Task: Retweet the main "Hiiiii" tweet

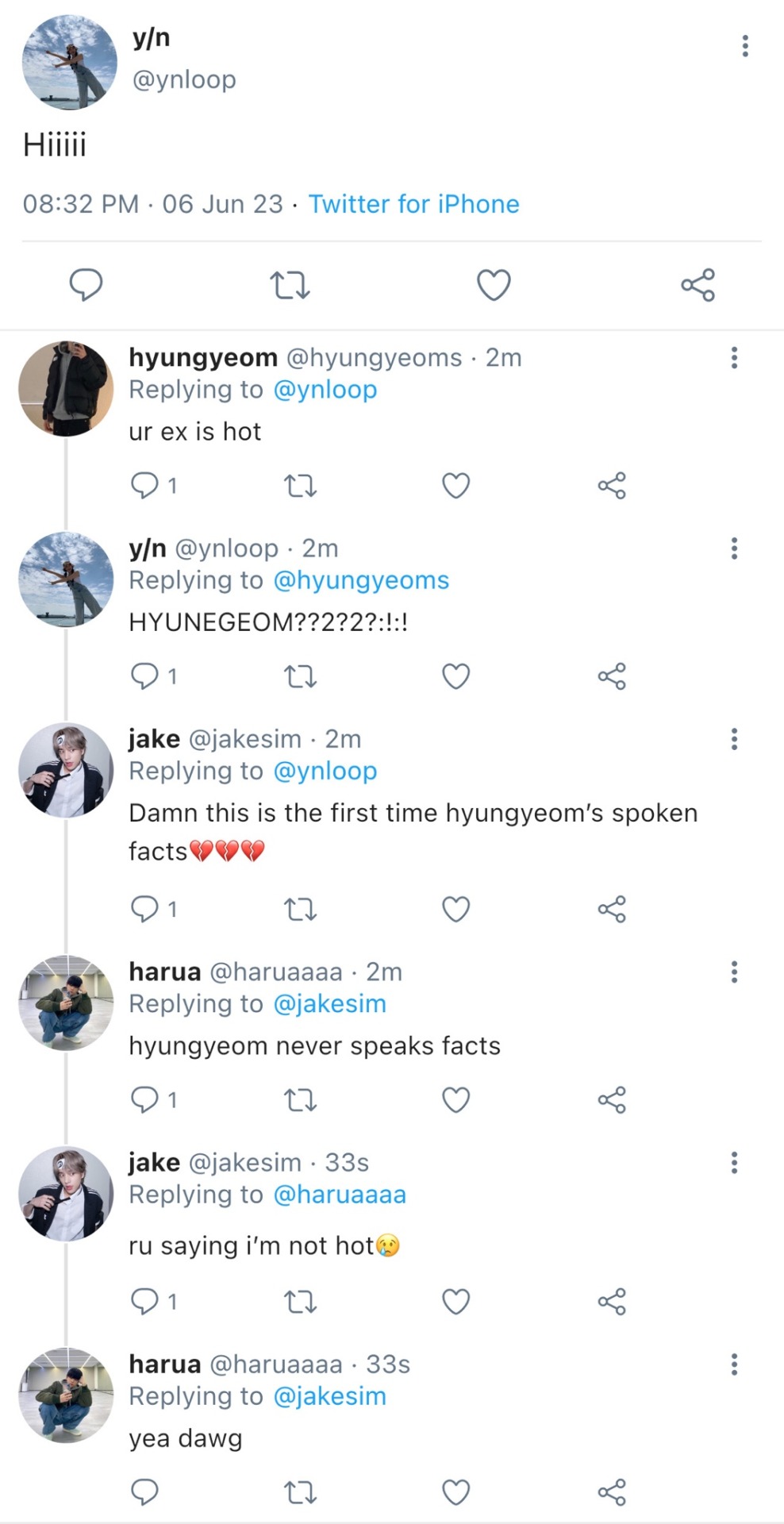Action: [x=290, y=284]
